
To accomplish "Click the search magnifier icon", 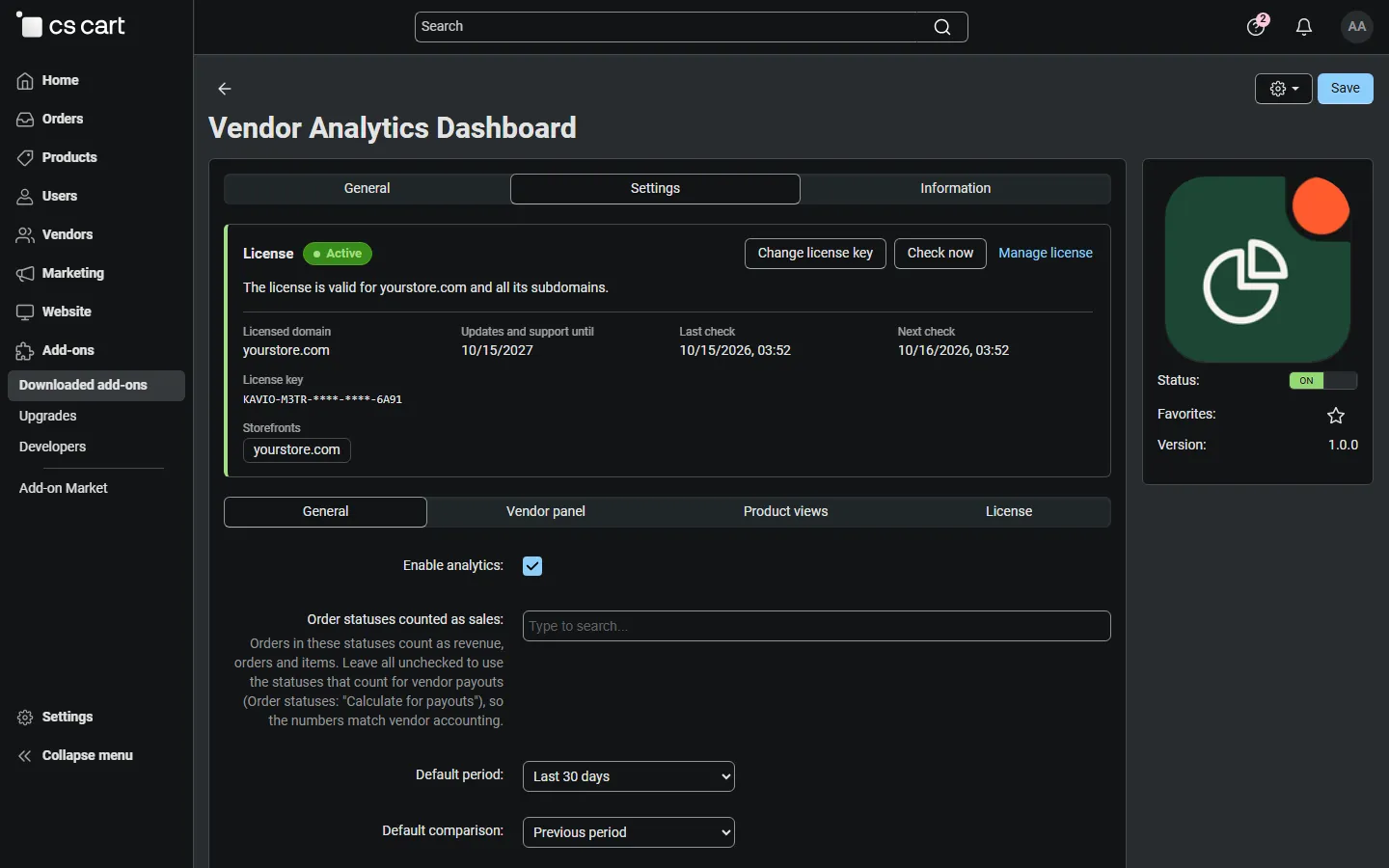I will pos(942,27).
